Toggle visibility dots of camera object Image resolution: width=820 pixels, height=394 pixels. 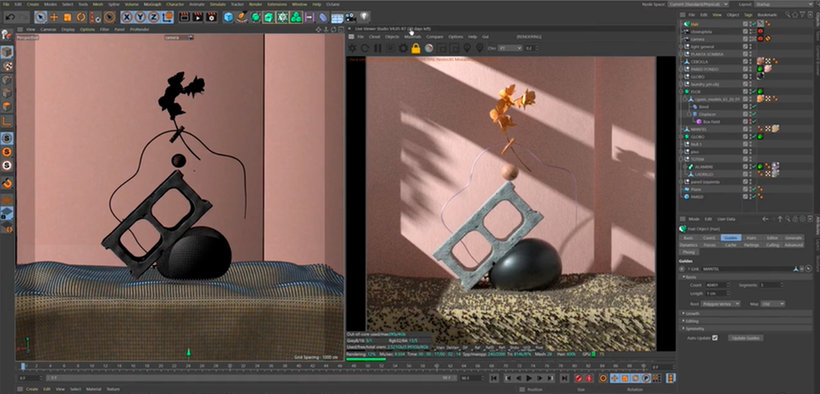click(x=751, y=39)
